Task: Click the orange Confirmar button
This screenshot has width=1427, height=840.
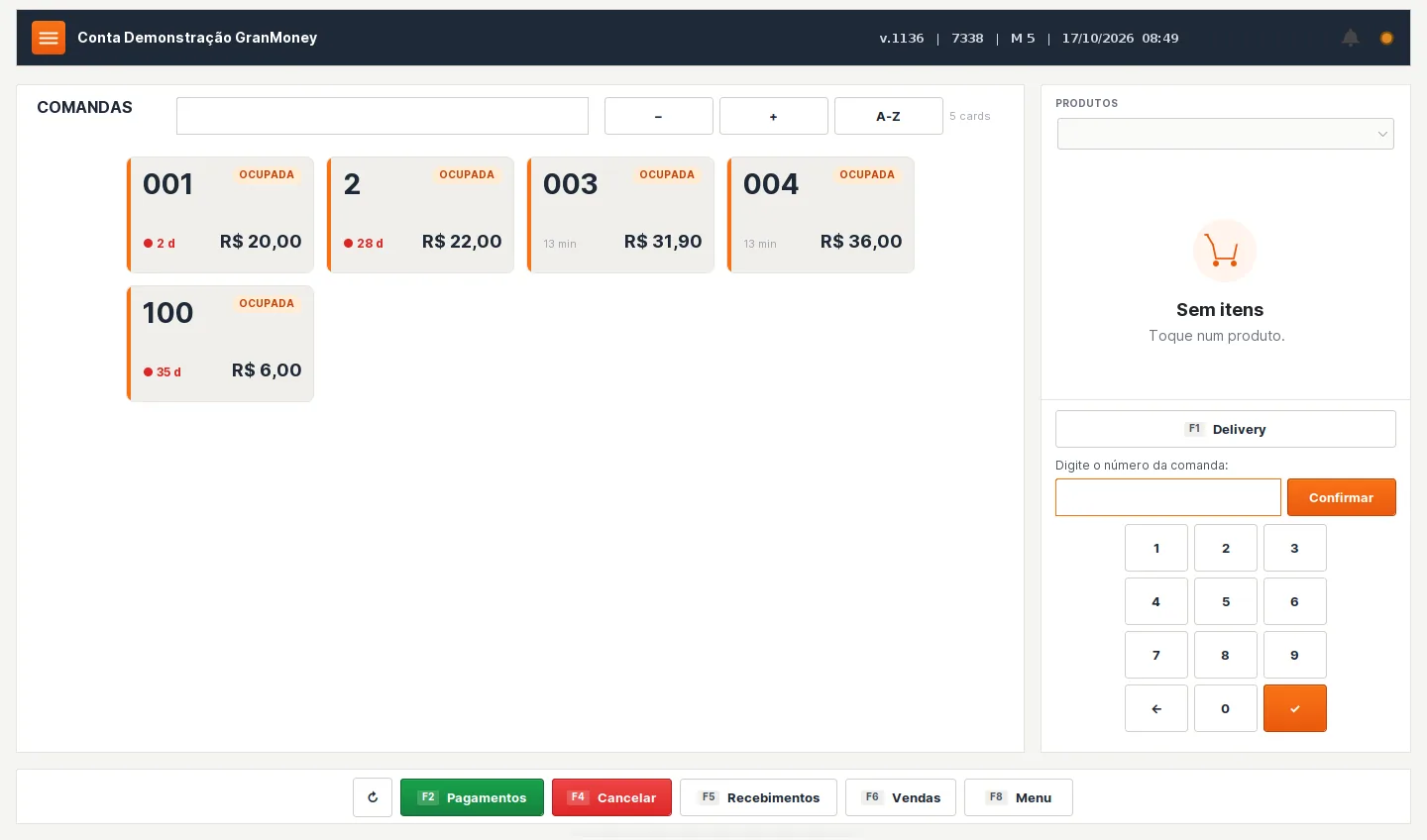Action: point(1342,497)
